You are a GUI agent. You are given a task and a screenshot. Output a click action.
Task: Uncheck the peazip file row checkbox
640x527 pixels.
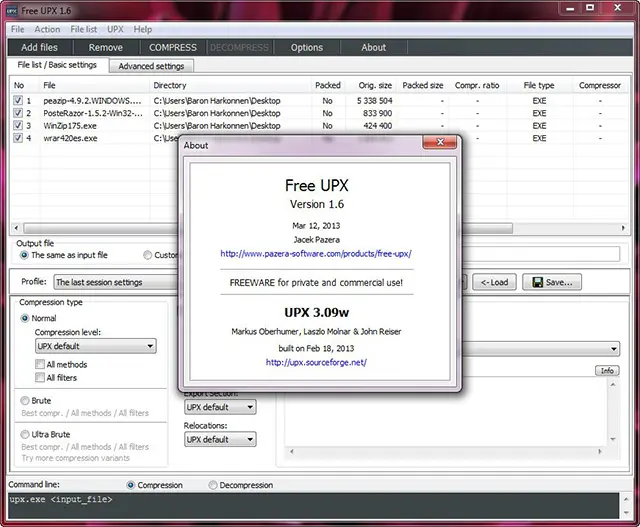18,101
